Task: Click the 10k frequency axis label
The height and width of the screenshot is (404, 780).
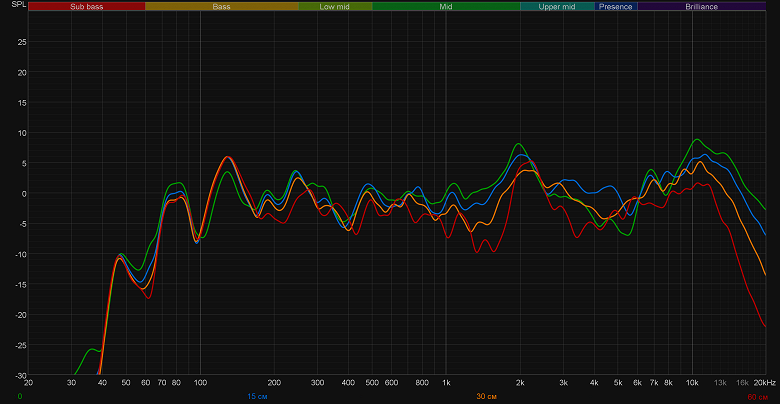Action: tap(692, 383)
